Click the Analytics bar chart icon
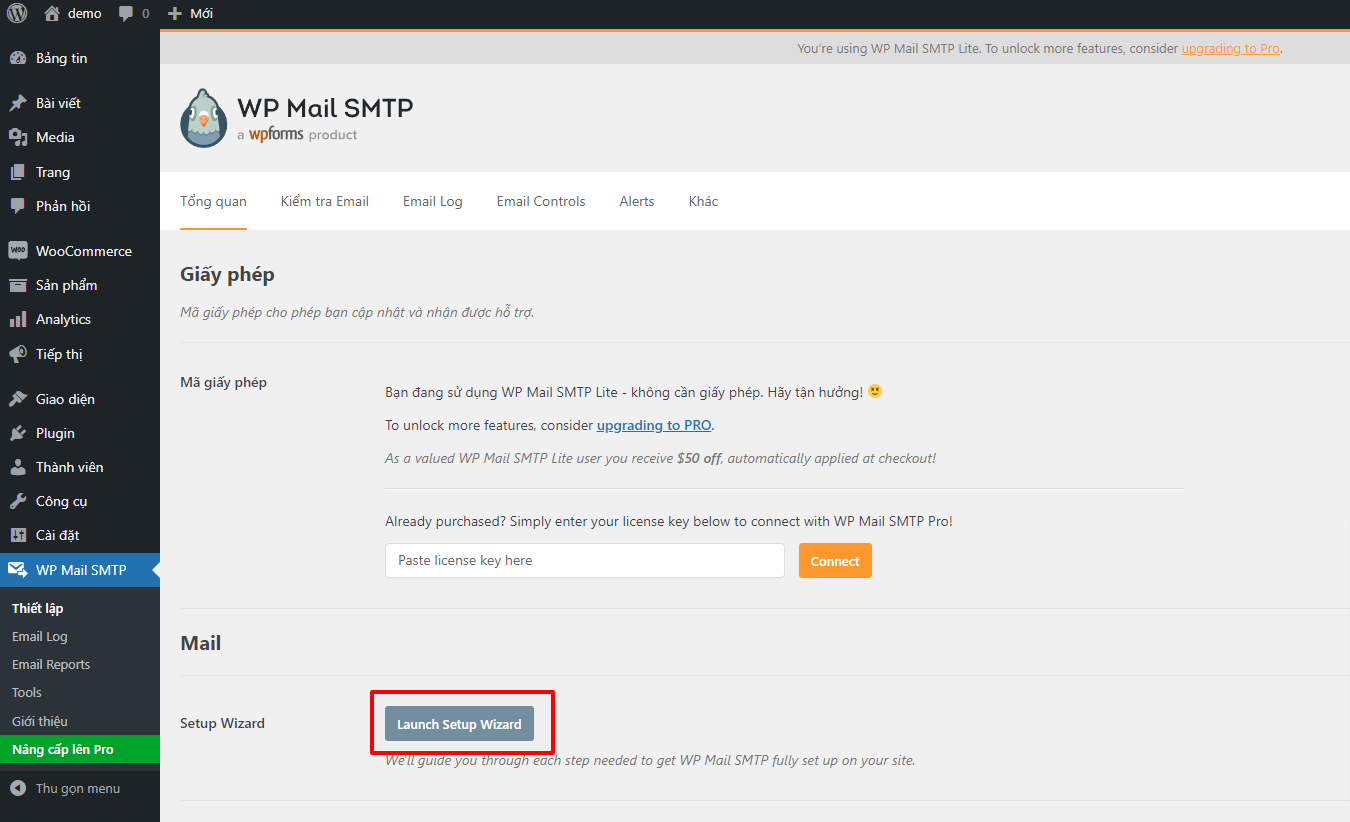The height and width of the screenshot is (822, 1350). click(18, 319)
